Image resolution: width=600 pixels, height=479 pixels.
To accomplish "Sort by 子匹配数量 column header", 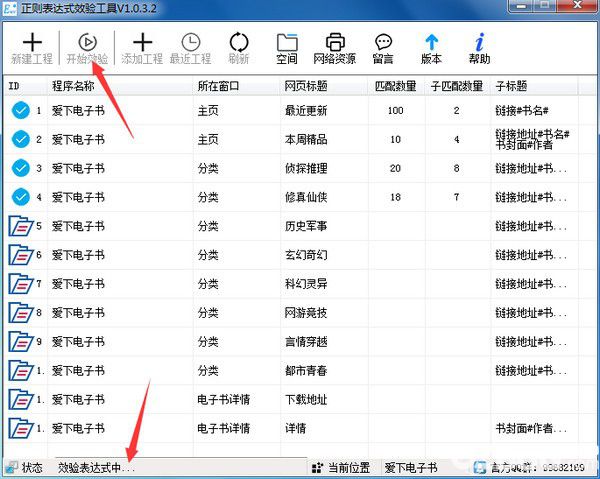I will (x=458, y=86).
